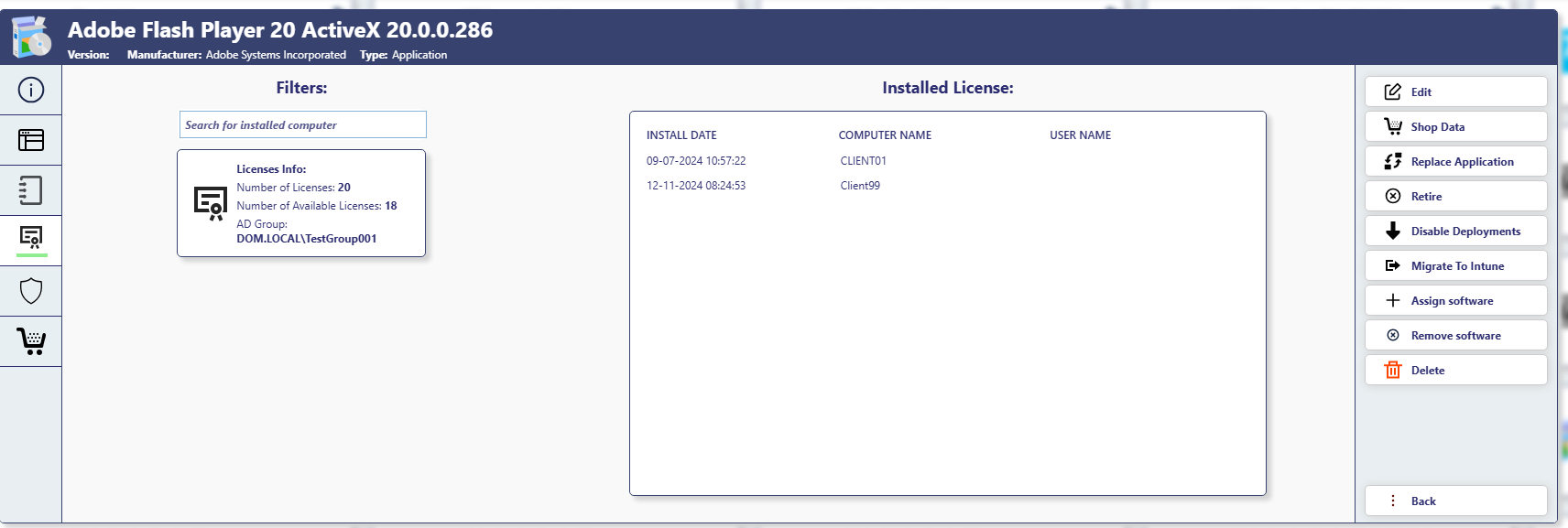Open the information tab in sidebar

[31, 90]
